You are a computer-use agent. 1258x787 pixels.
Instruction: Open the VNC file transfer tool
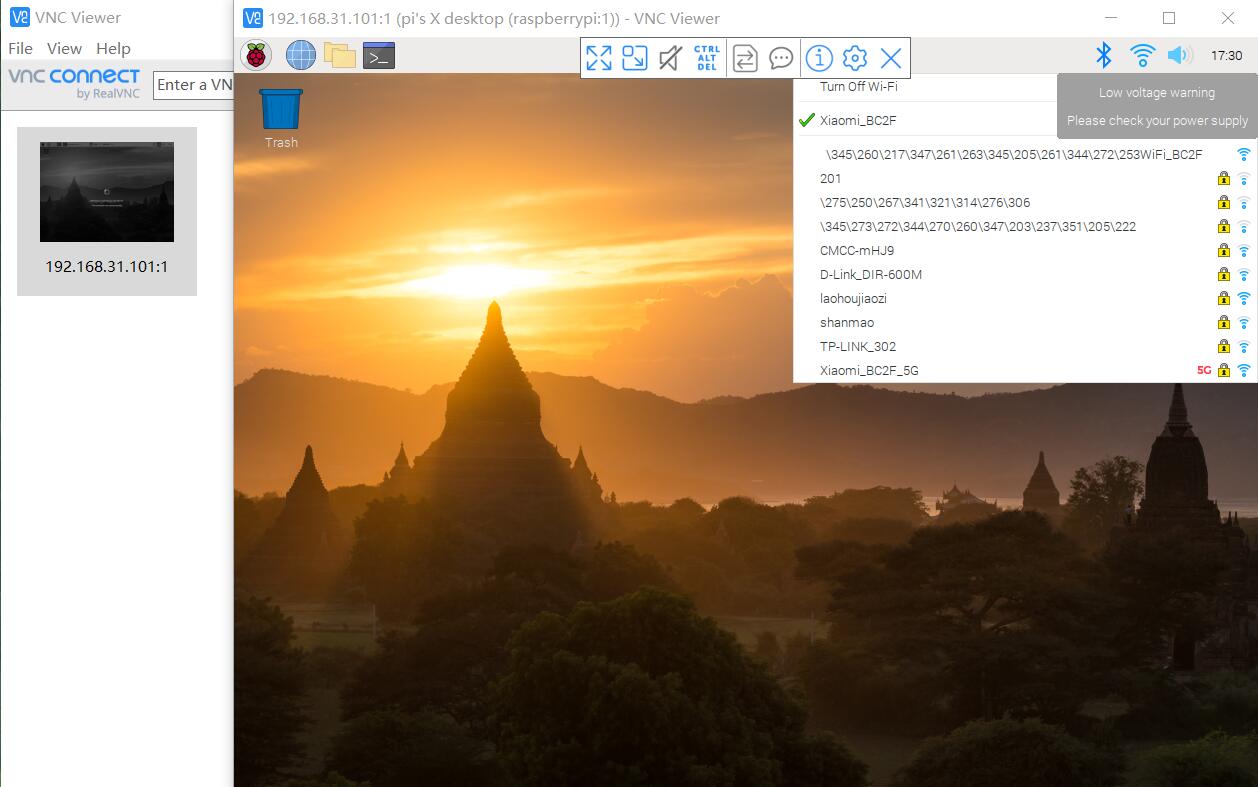(745, 58)
